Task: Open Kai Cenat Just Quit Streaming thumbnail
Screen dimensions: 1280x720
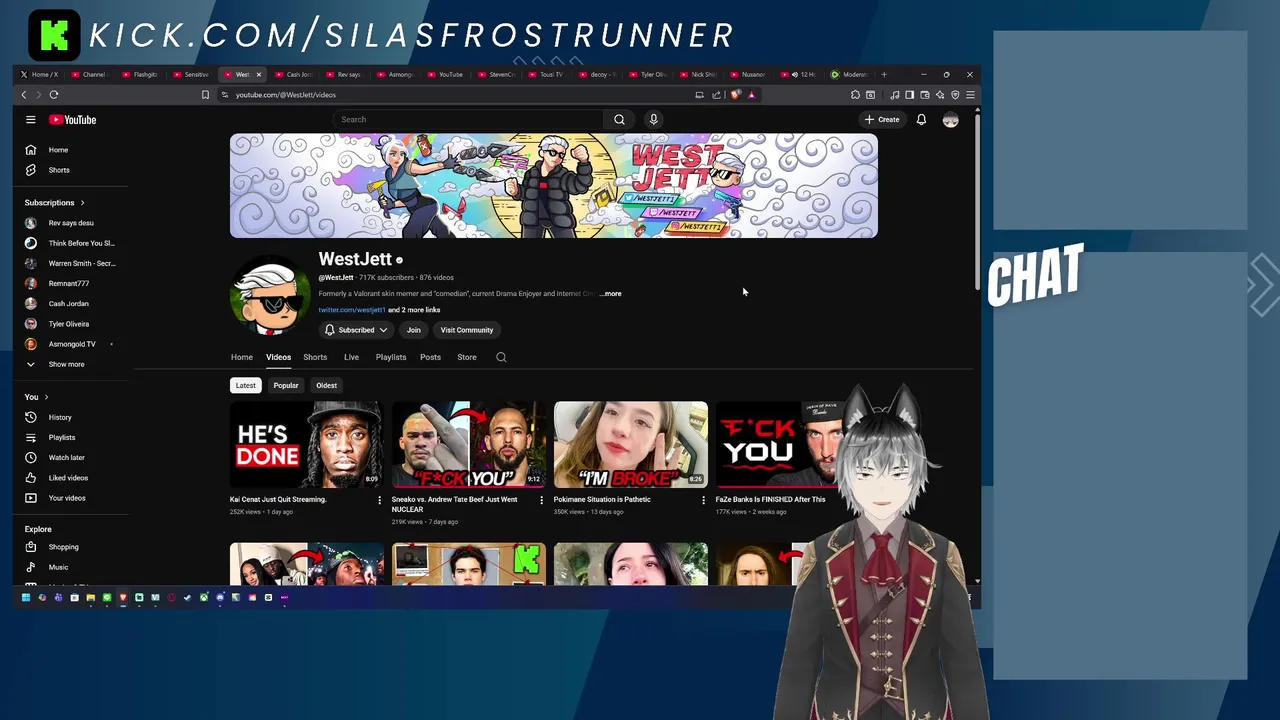Action: tap(307, 445)
